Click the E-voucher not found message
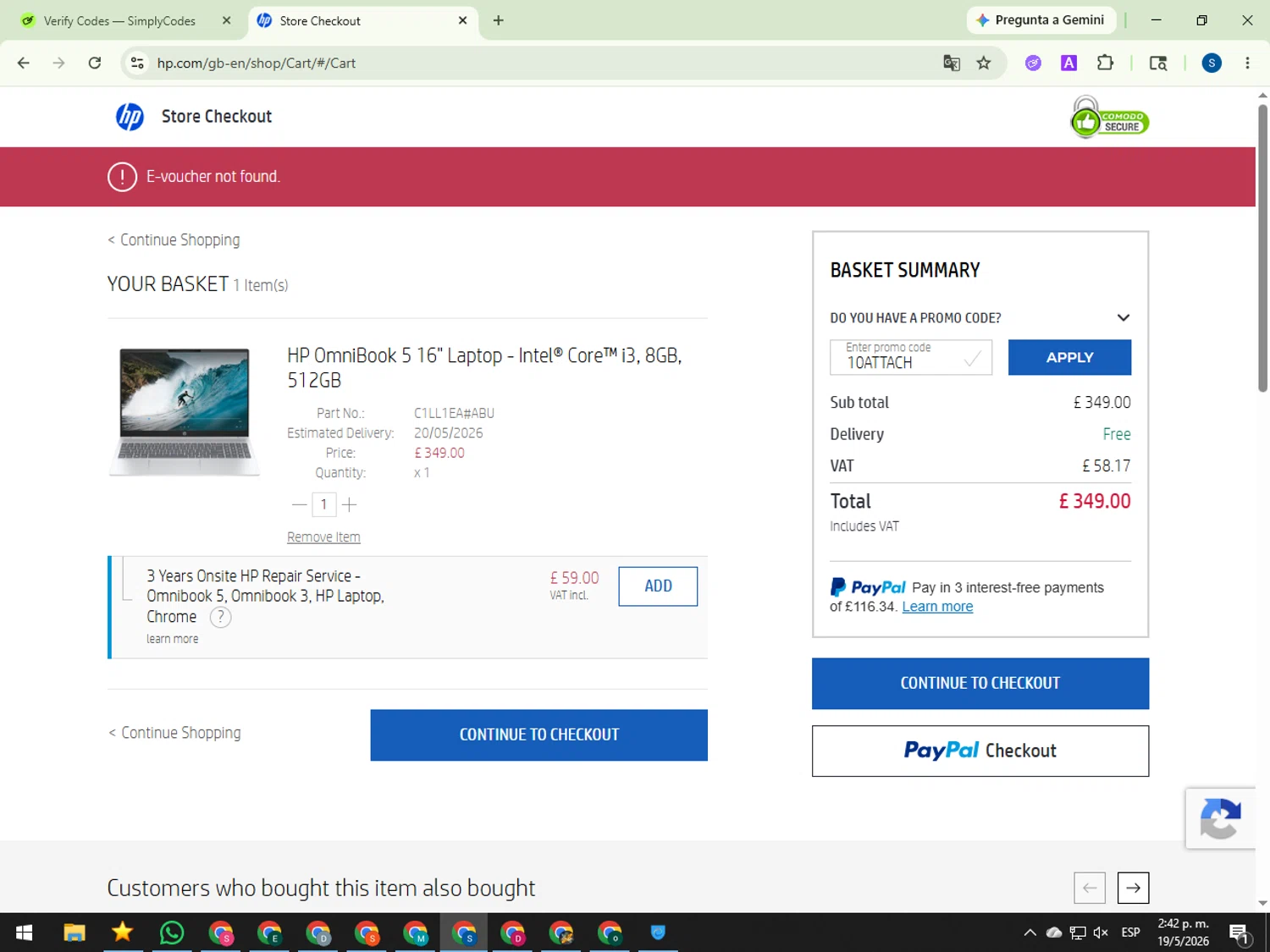 (213, 177)
